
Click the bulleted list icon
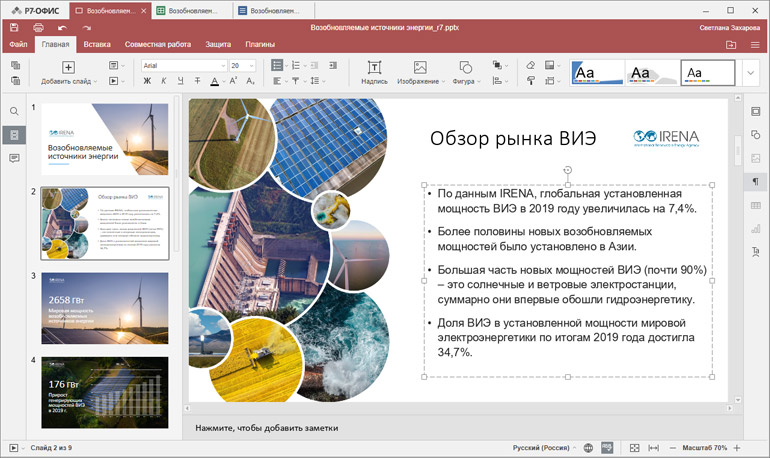click(278, 65)
